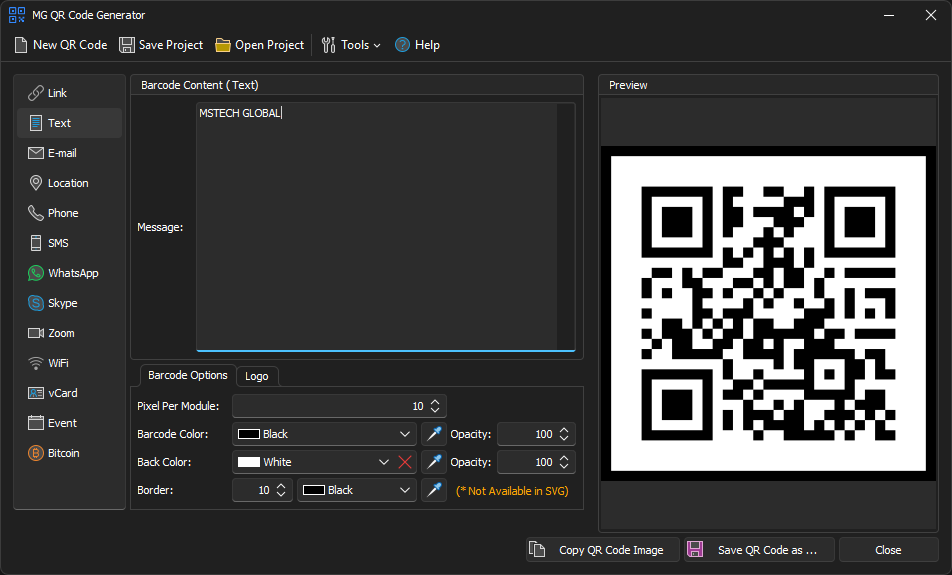The image size is (952, 575).
Task: Close the window using title bar X
Action: [931, 15]
